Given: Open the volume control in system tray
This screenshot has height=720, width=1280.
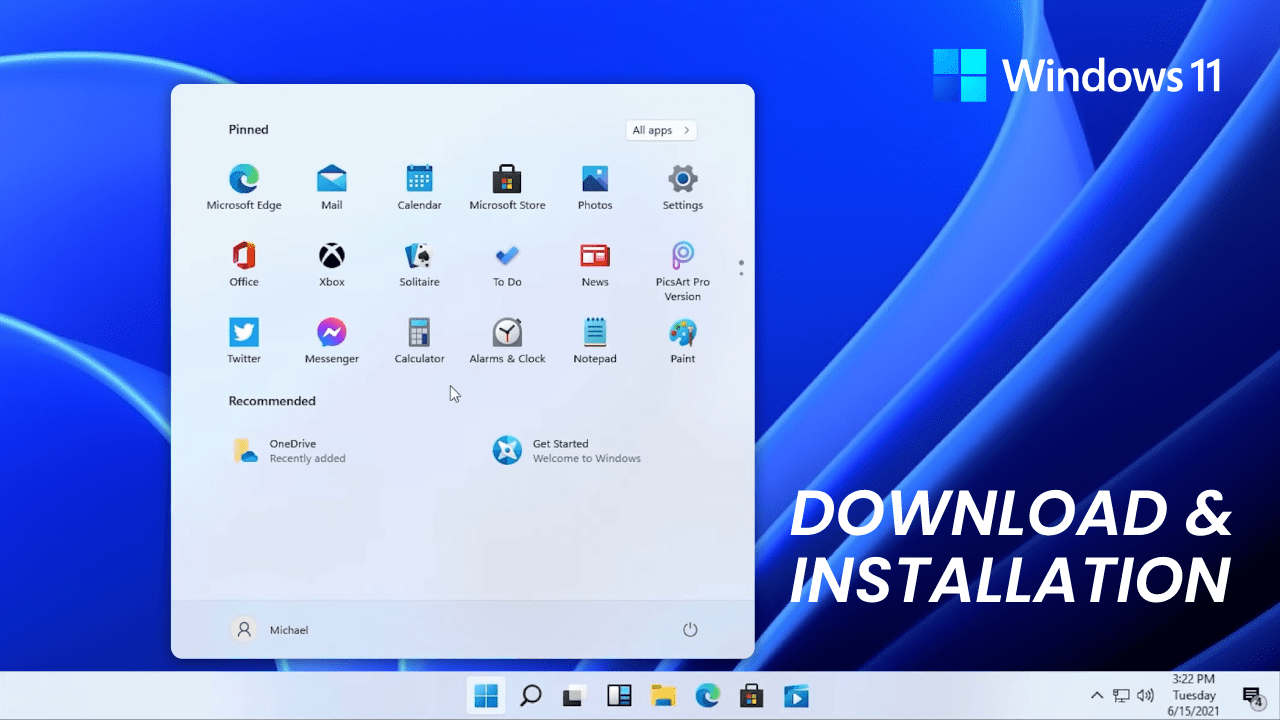Looking at the screenshot, I should (1146, 695).
